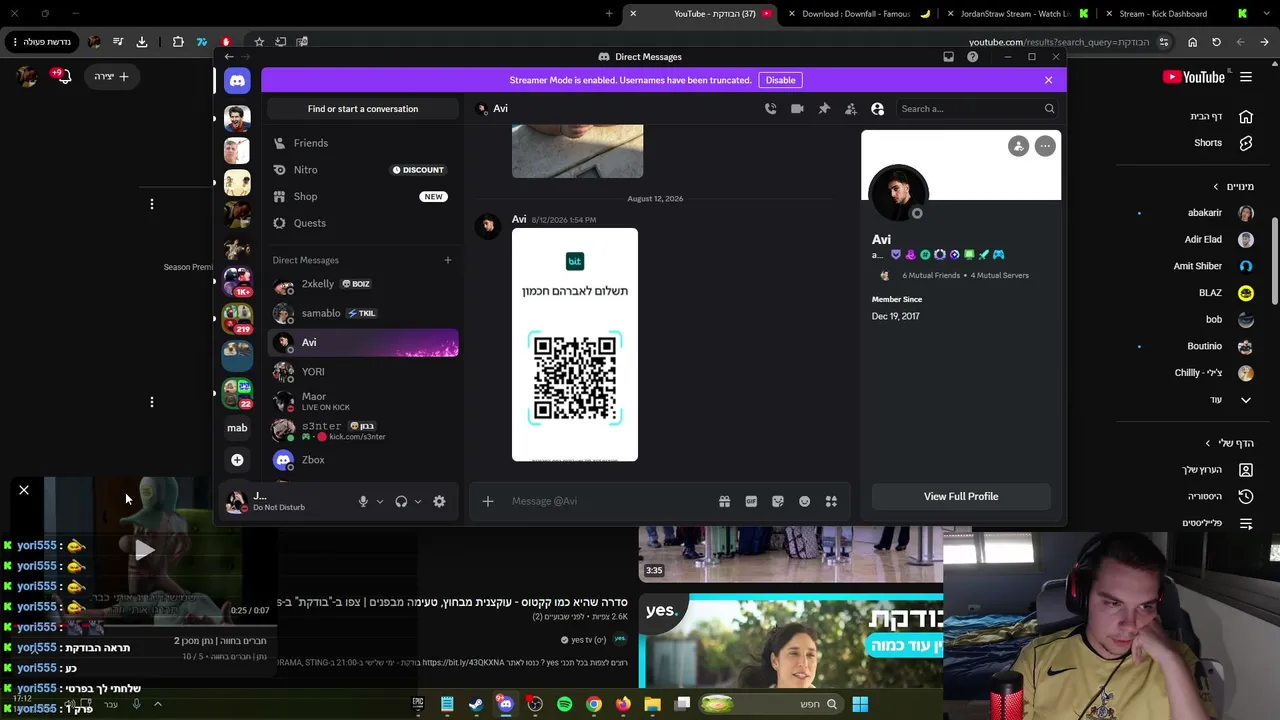Open the QR code image attachment

click(575, 345)
